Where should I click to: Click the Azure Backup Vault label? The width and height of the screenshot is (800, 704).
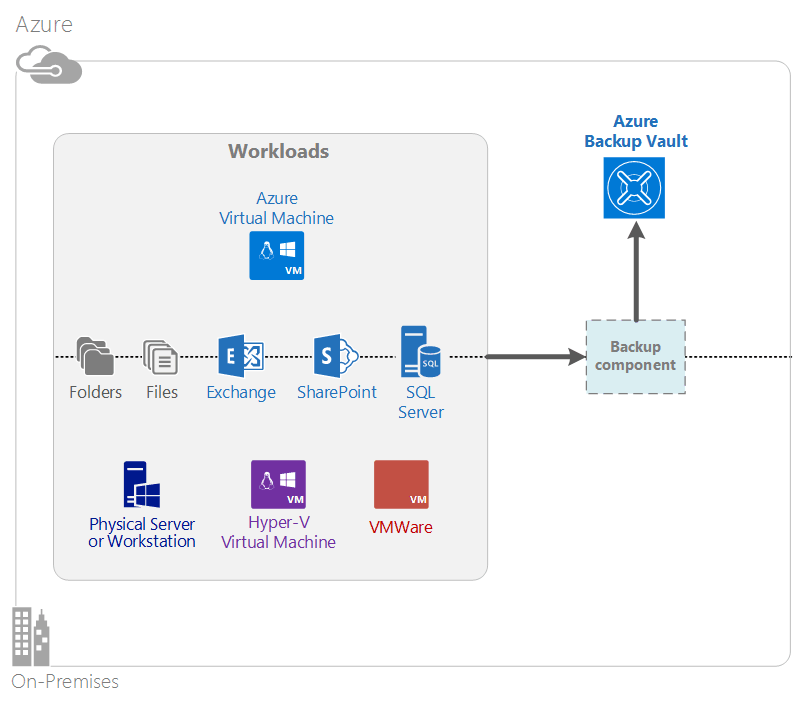(x=636, y=131)
